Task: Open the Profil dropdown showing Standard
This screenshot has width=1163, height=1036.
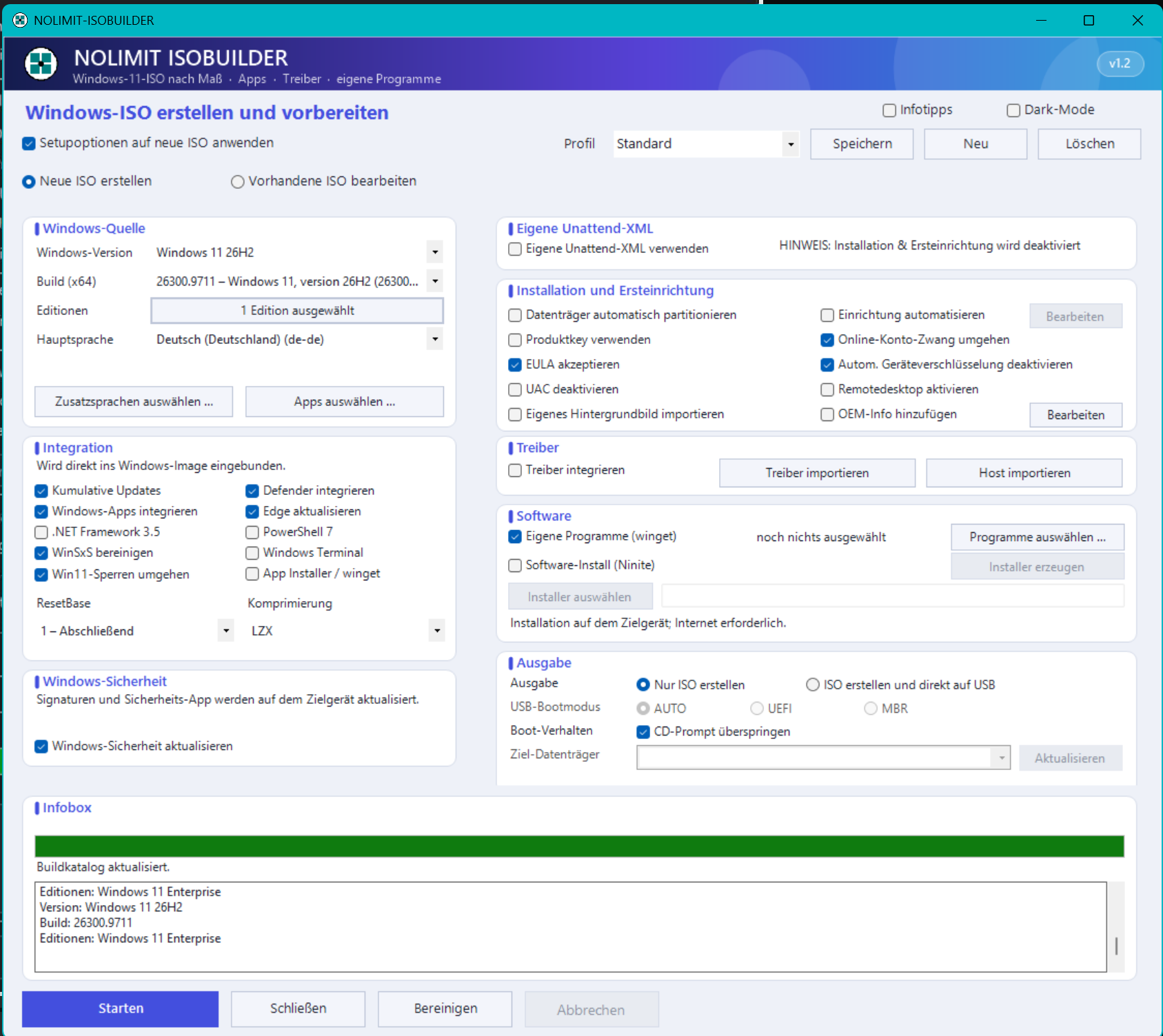Action: tap(706, 144)
